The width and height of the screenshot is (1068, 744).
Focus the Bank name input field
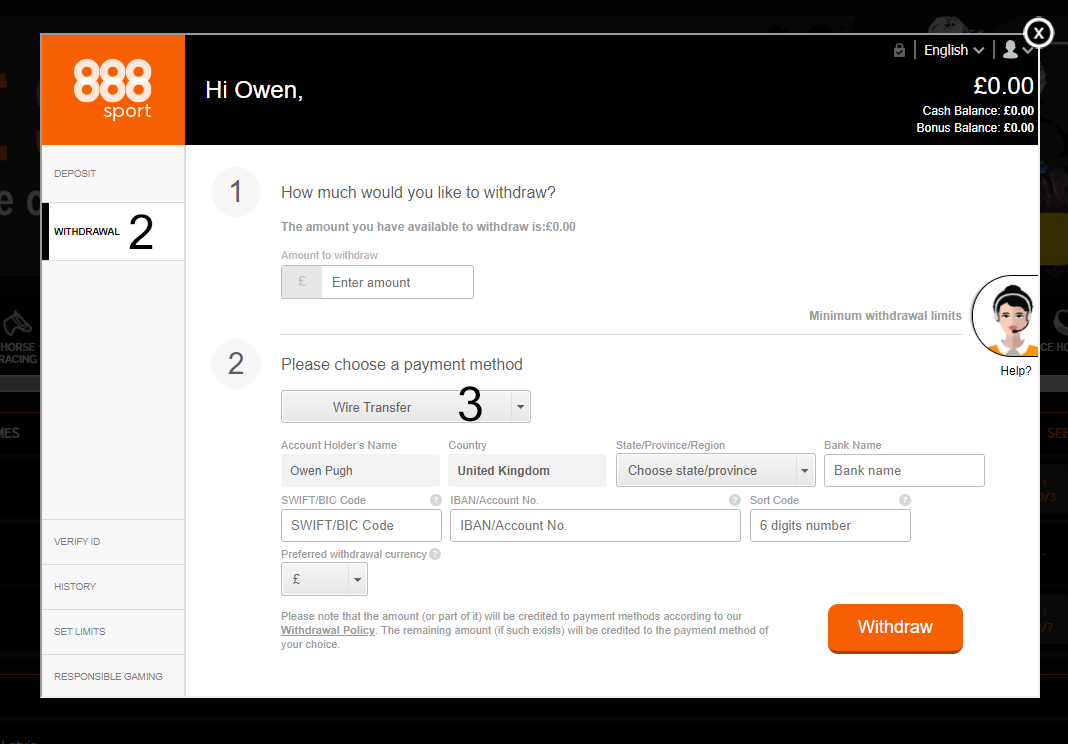pos(904,471)
